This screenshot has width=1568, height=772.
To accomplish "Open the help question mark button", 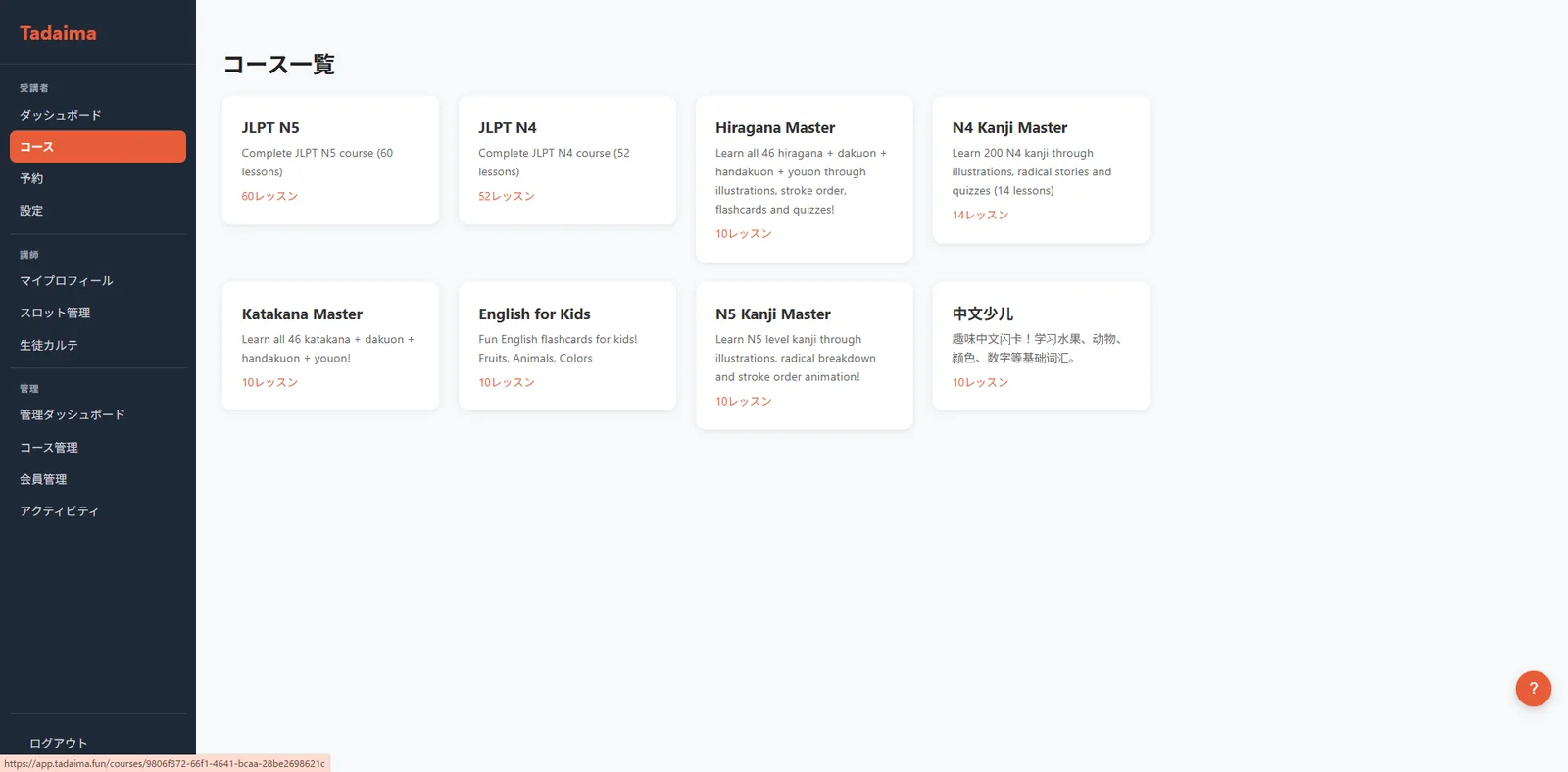I will coord(1534,689).
